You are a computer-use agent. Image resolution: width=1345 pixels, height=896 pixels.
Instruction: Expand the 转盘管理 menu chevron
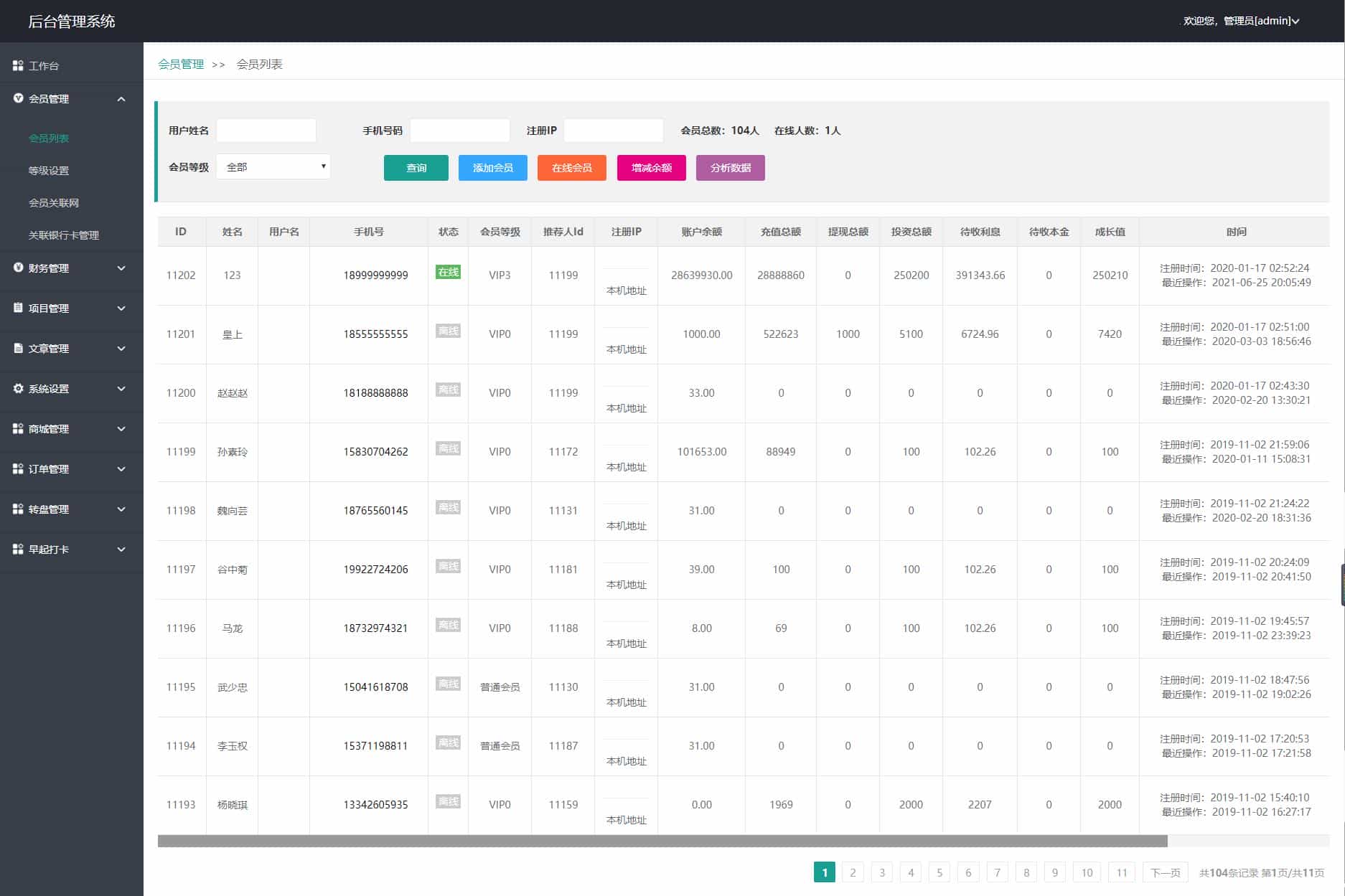click(121, 509)
